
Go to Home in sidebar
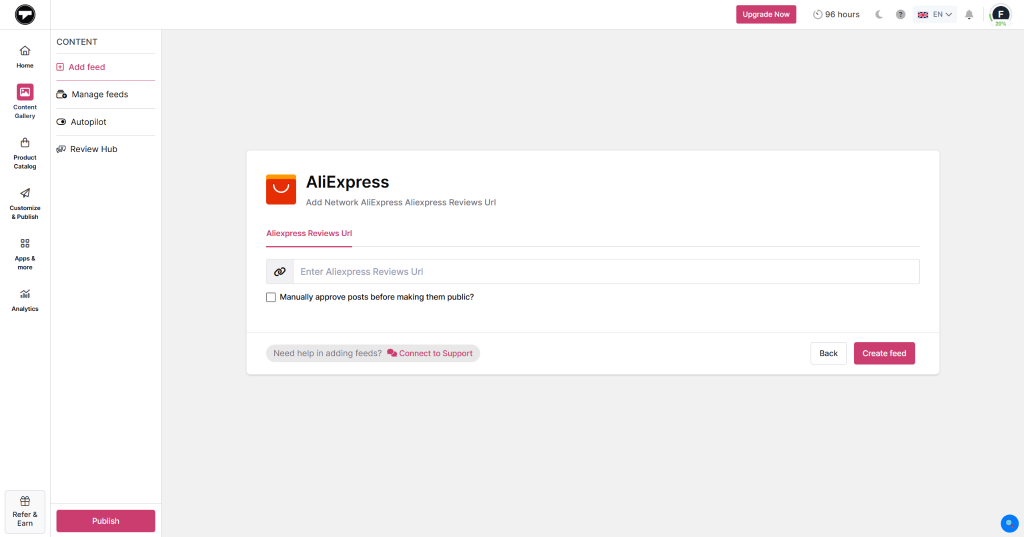[x=25, y=57]
